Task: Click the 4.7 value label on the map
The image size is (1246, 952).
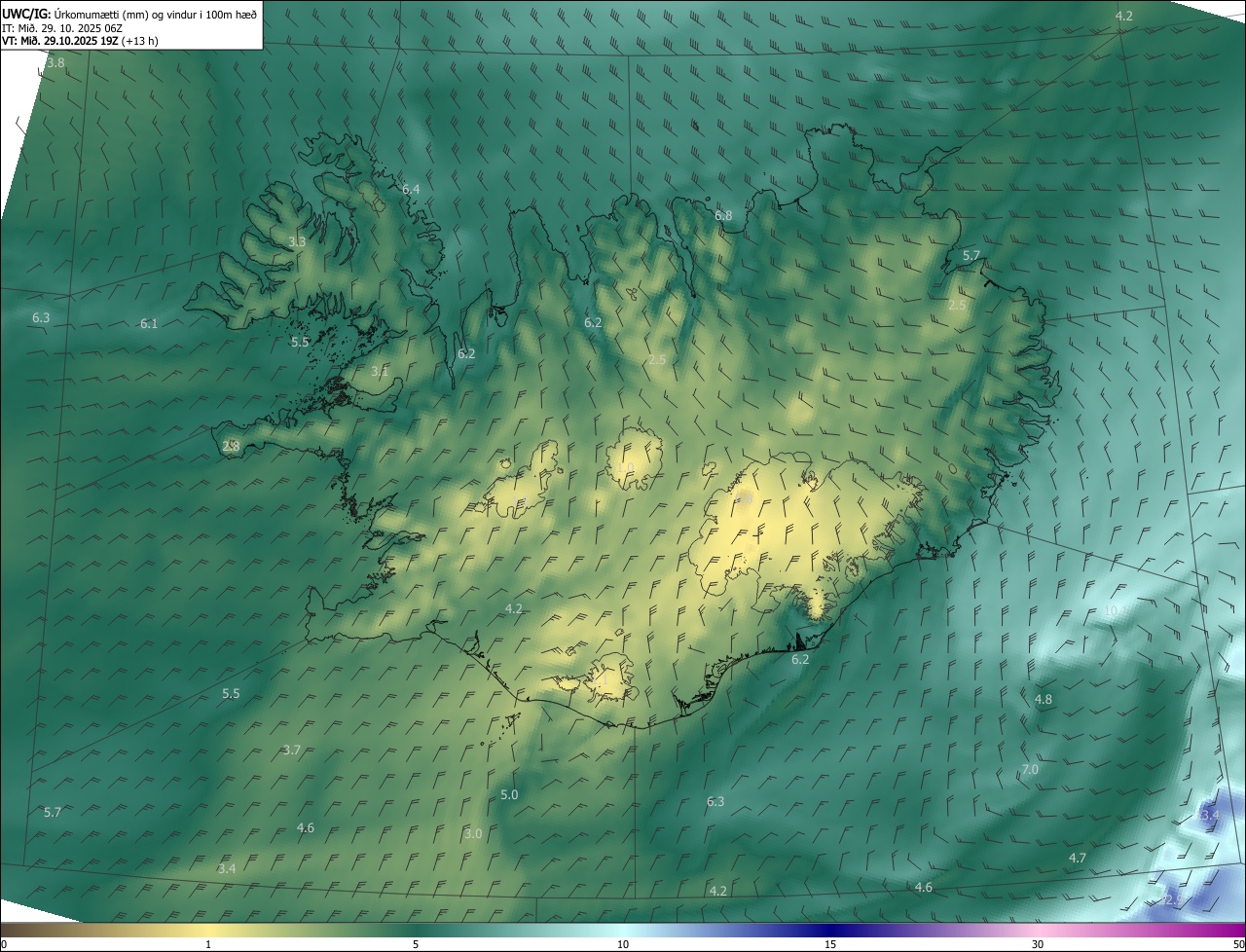Action: [x=1078, y=858]
